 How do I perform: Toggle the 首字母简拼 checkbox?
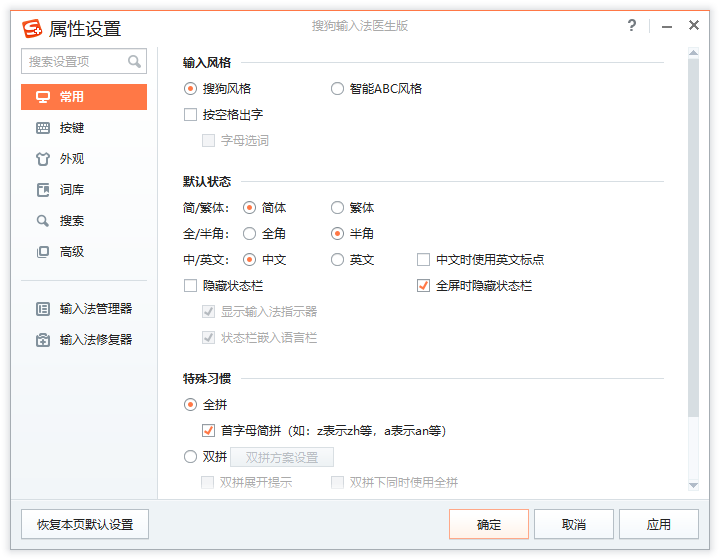tap(208, 431)
